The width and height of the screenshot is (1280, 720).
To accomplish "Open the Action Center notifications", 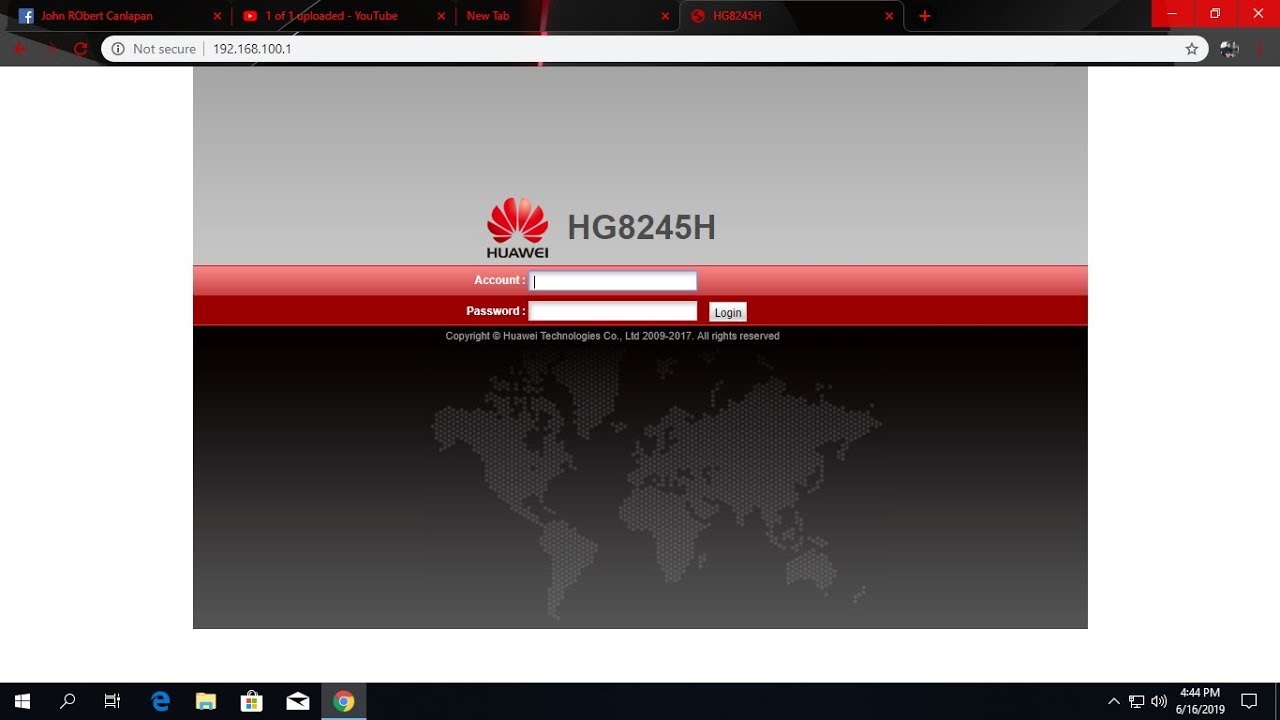I will (1249, 701).
